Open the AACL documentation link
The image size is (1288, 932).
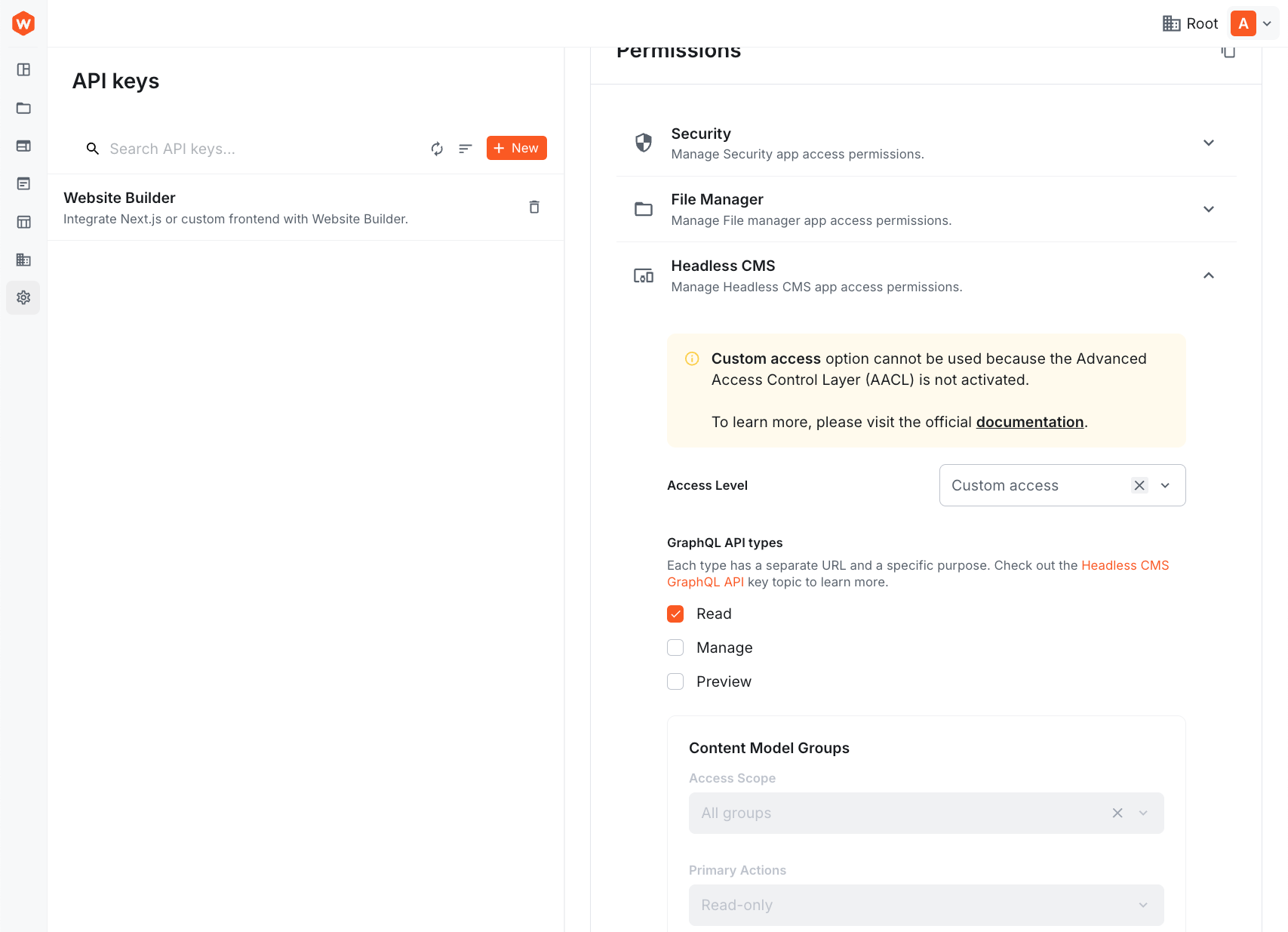coord(1029,422)
